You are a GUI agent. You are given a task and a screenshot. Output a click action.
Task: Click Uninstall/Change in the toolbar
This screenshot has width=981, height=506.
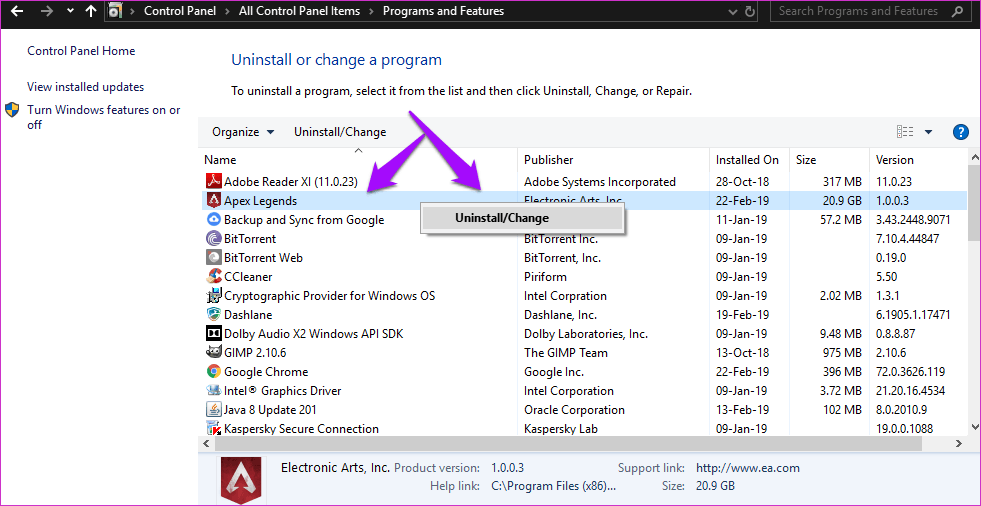(x=340, y=132)
